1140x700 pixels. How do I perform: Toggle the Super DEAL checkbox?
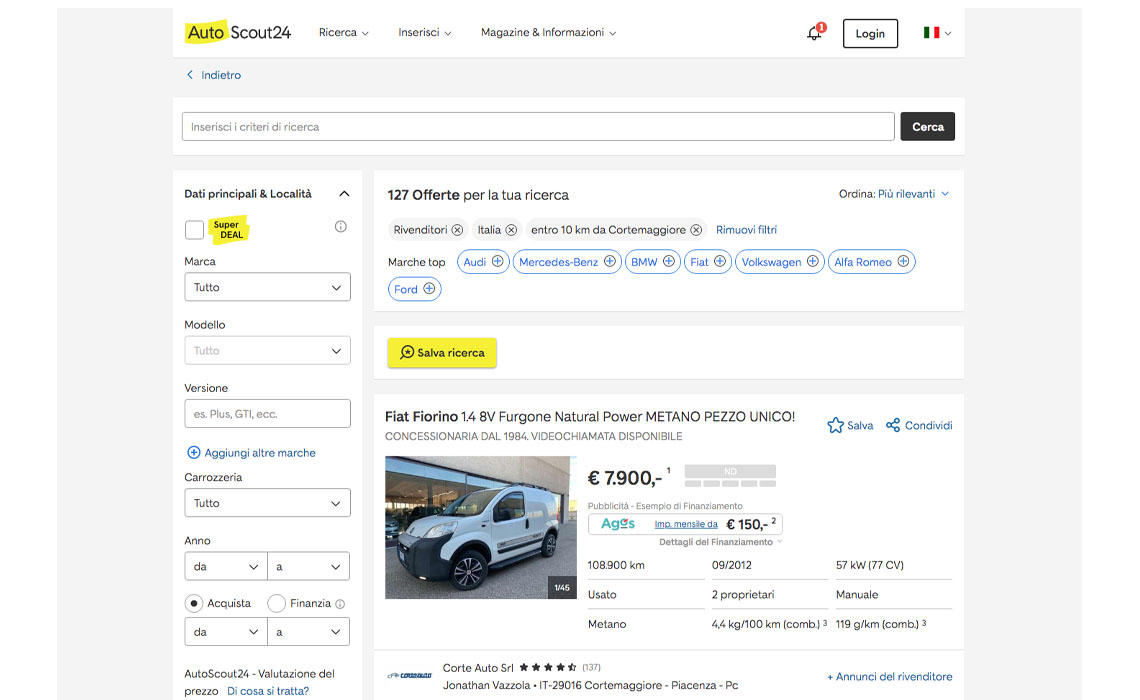pos(194,230)
